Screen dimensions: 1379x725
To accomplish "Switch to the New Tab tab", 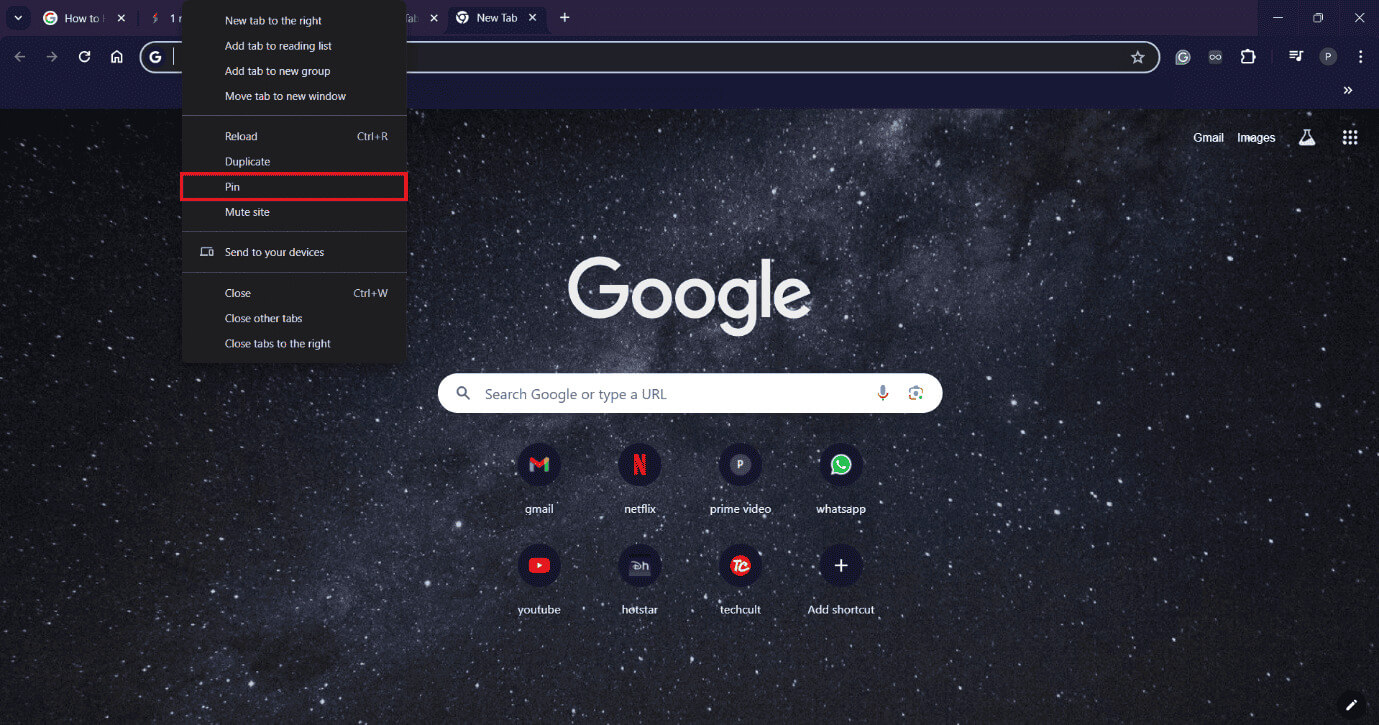I will tap(497, 18).
